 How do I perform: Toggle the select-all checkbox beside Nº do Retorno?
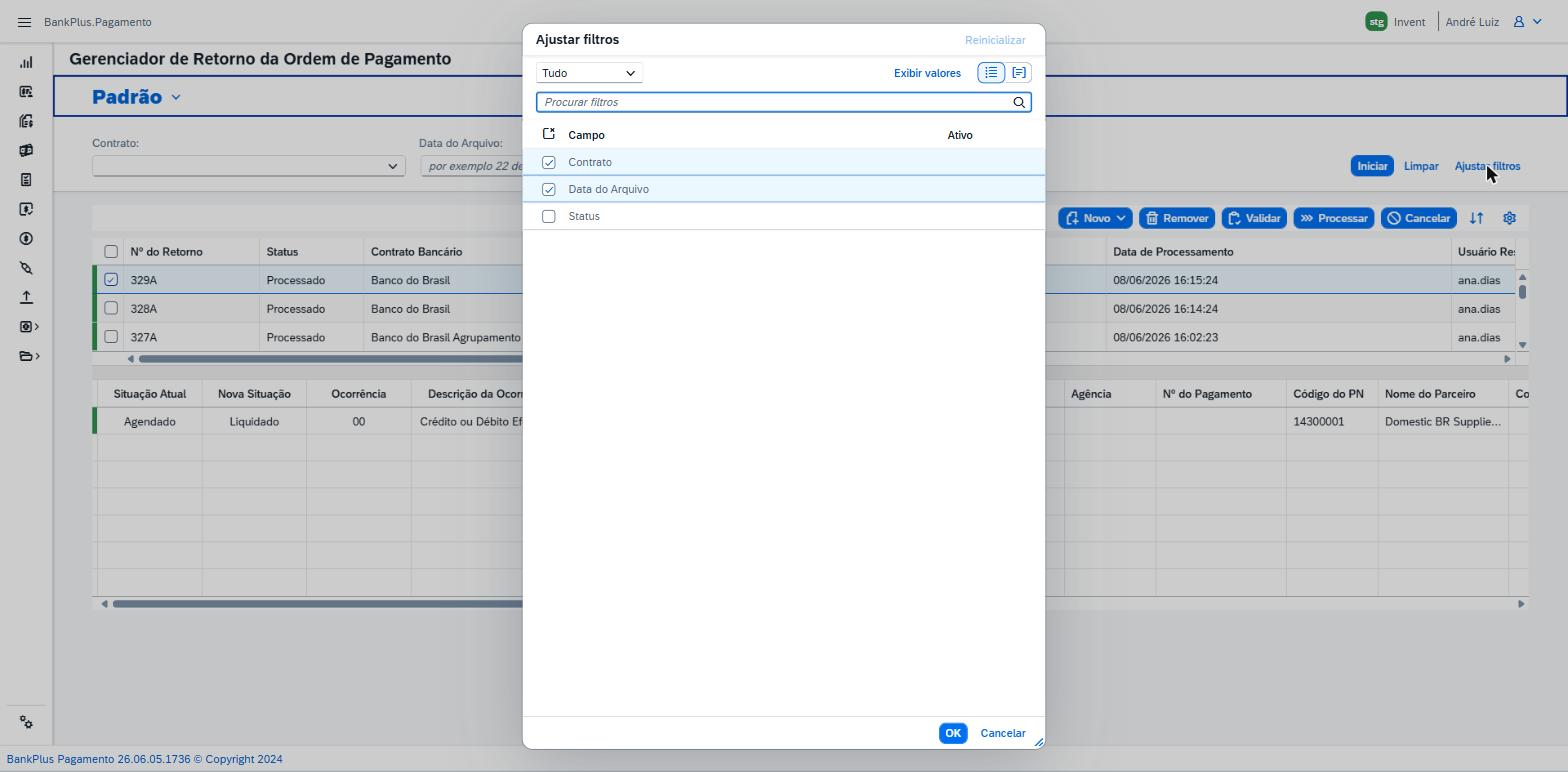(x=111, y=252)
